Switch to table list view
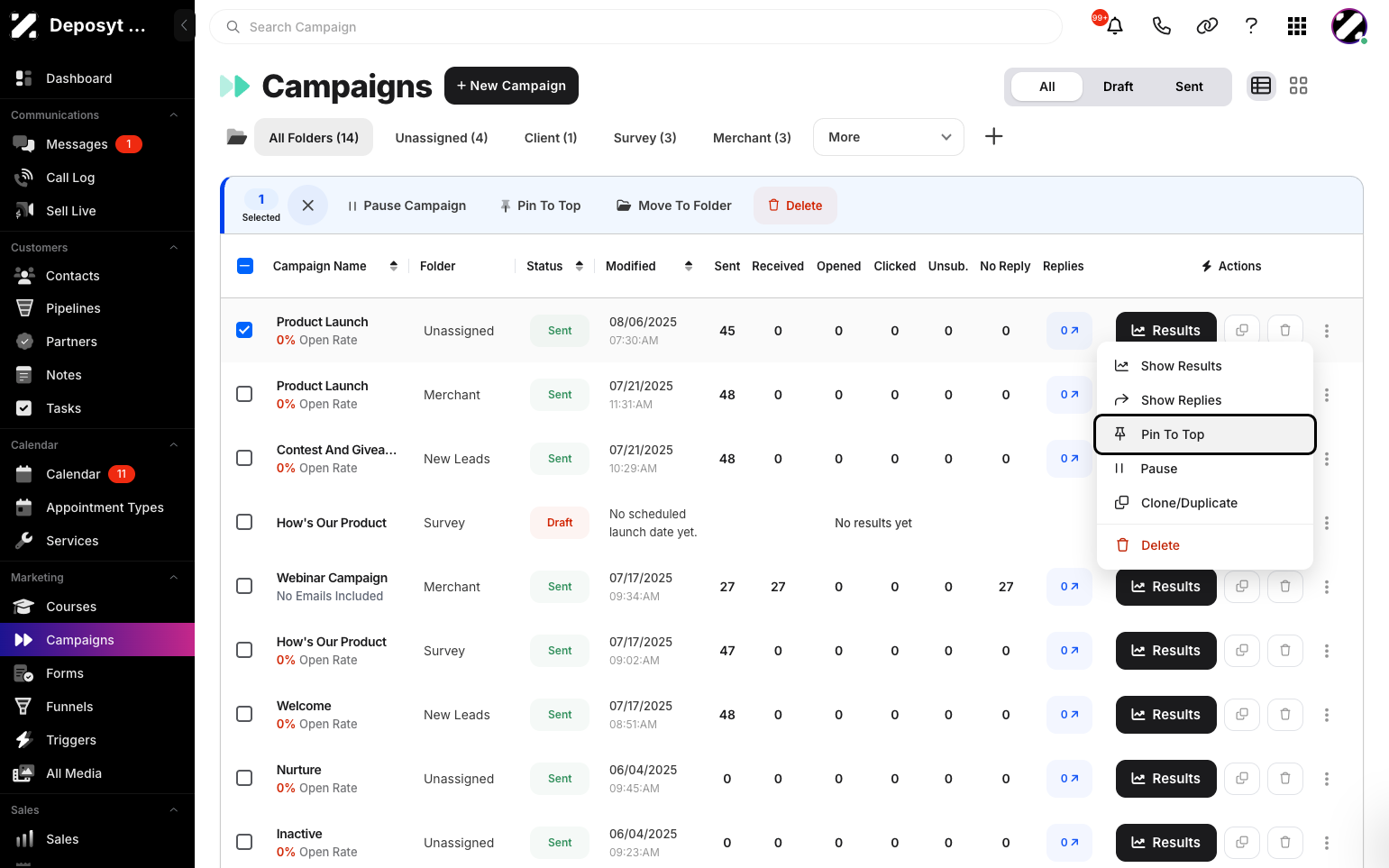 coord(1261,86)
